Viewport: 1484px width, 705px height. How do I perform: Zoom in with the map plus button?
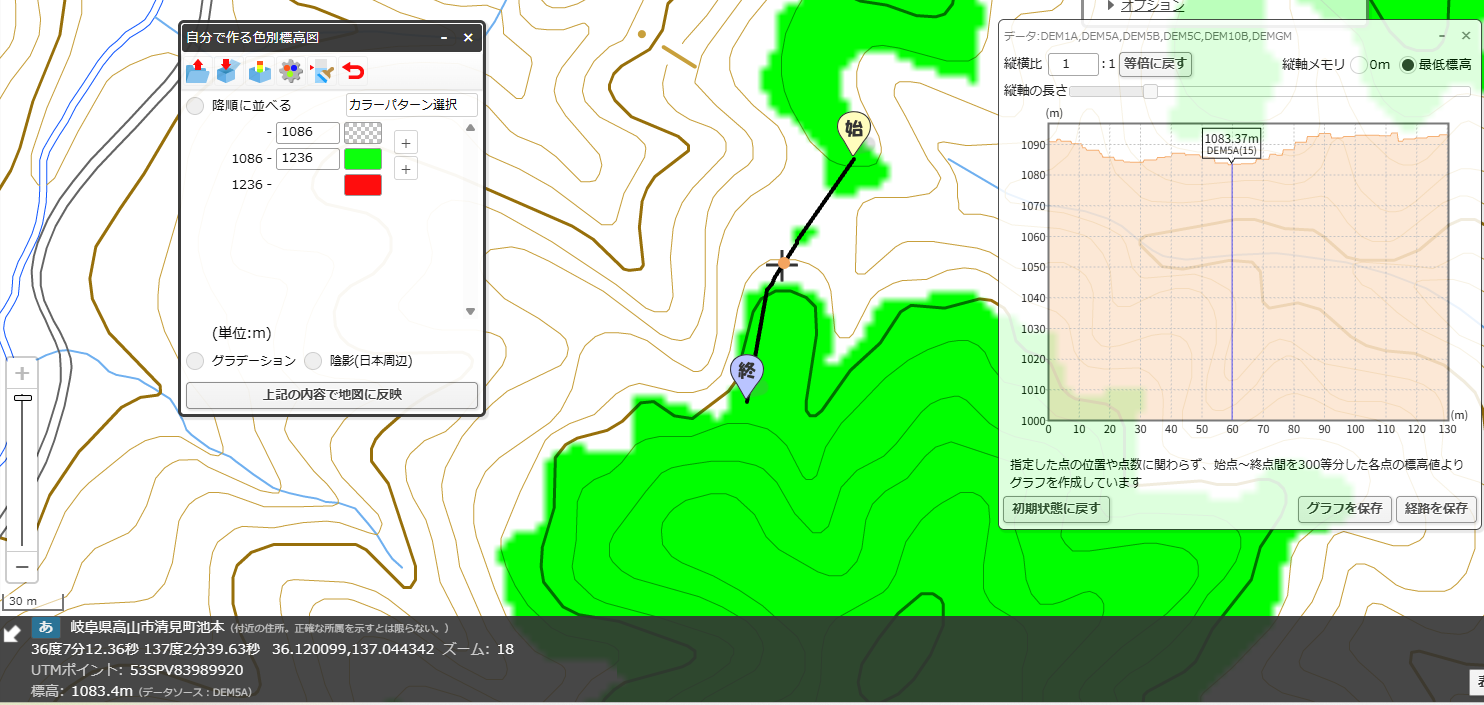(x=22, y=373)
